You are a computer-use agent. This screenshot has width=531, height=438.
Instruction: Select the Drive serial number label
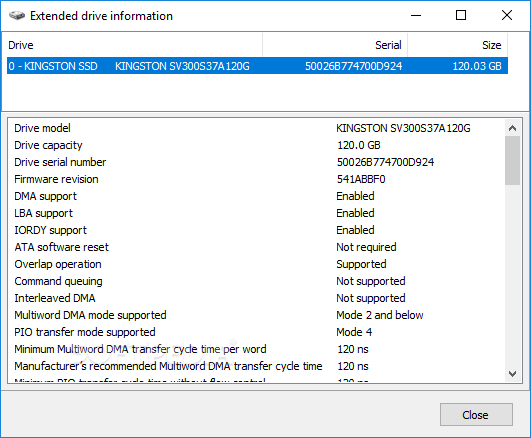(x=60, y=162)
